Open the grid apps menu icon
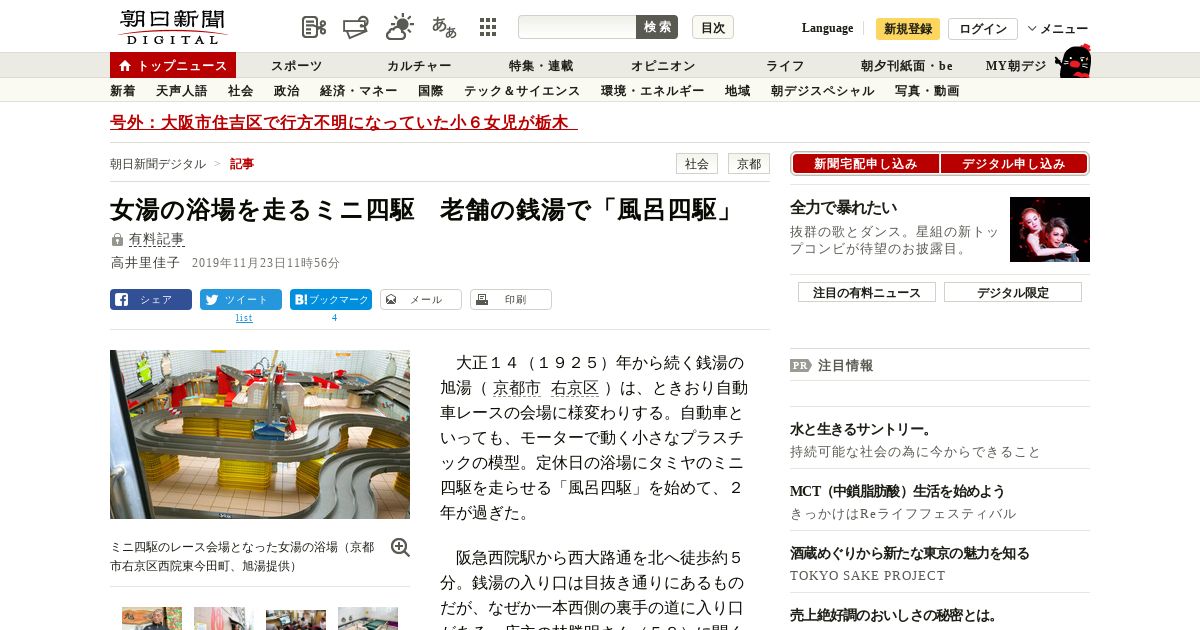The height and width of the screenshot is (630, 1200). tap(488, 27)
